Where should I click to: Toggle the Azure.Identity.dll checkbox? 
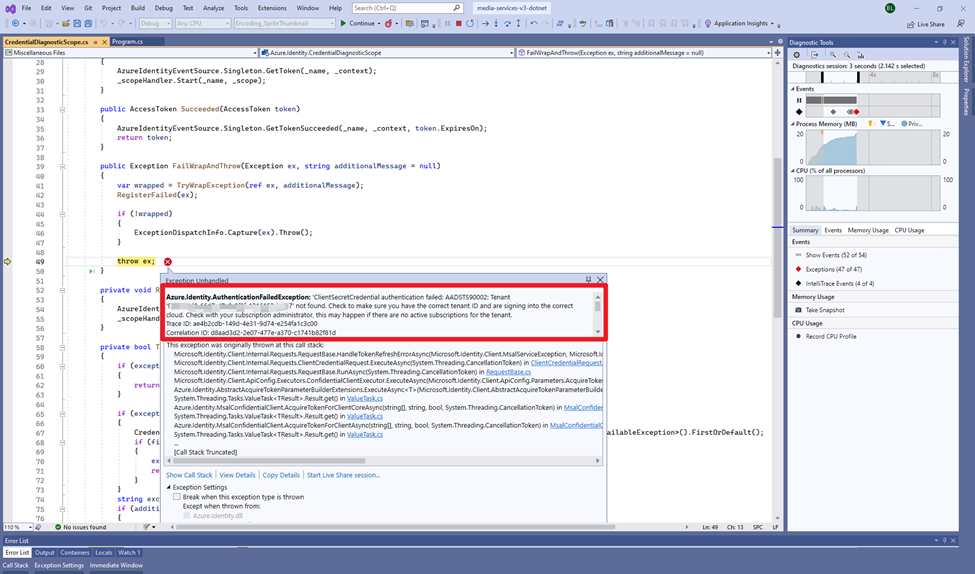pos(186,516)
